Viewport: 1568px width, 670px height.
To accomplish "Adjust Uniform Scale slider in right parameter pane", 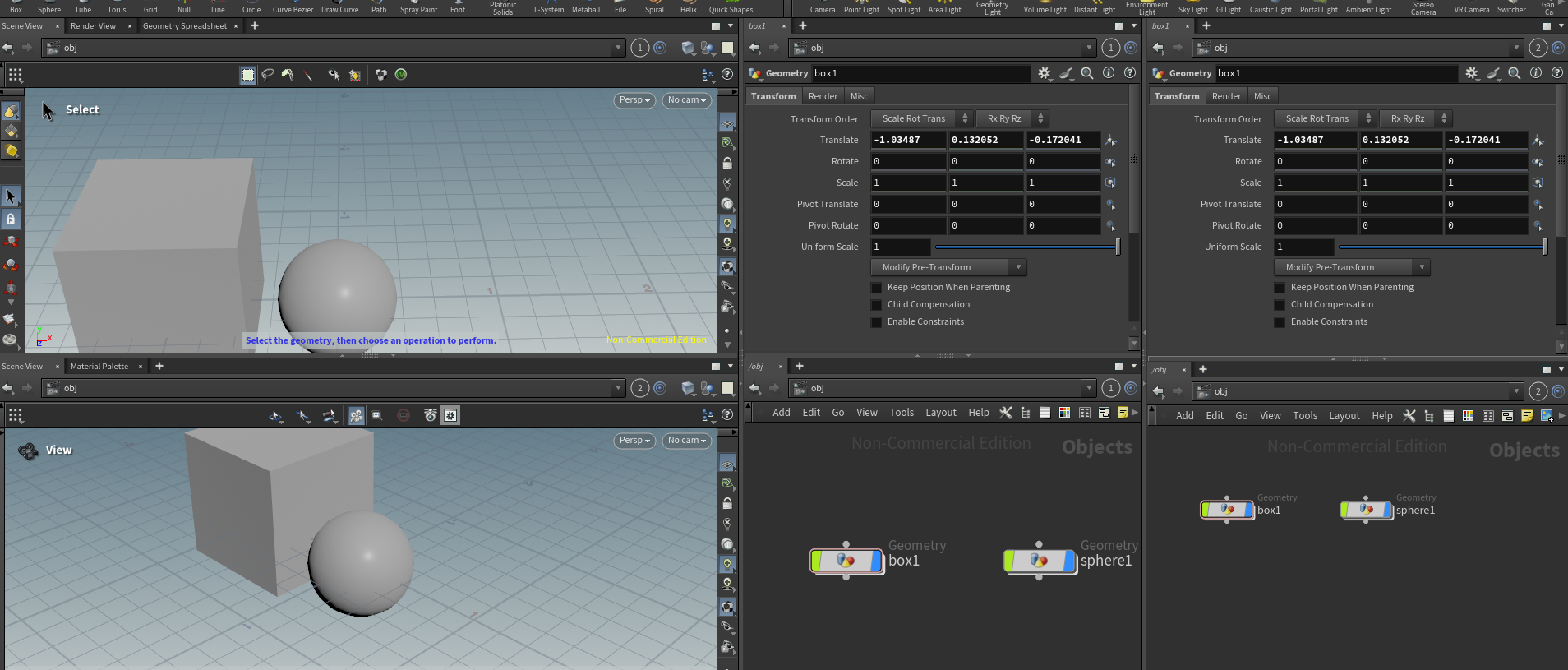I will [x=1443, y=247].
